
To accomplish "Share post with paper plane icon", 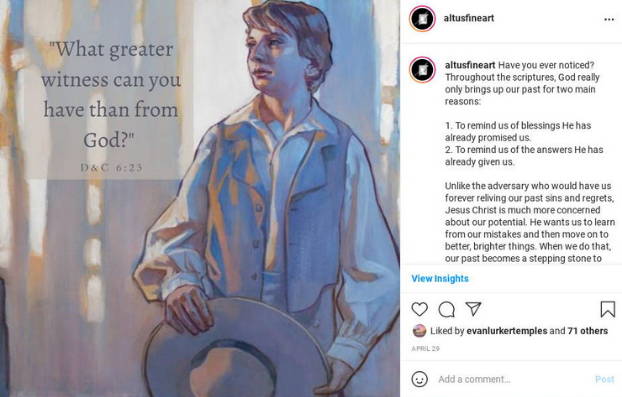I will [473, 309].
